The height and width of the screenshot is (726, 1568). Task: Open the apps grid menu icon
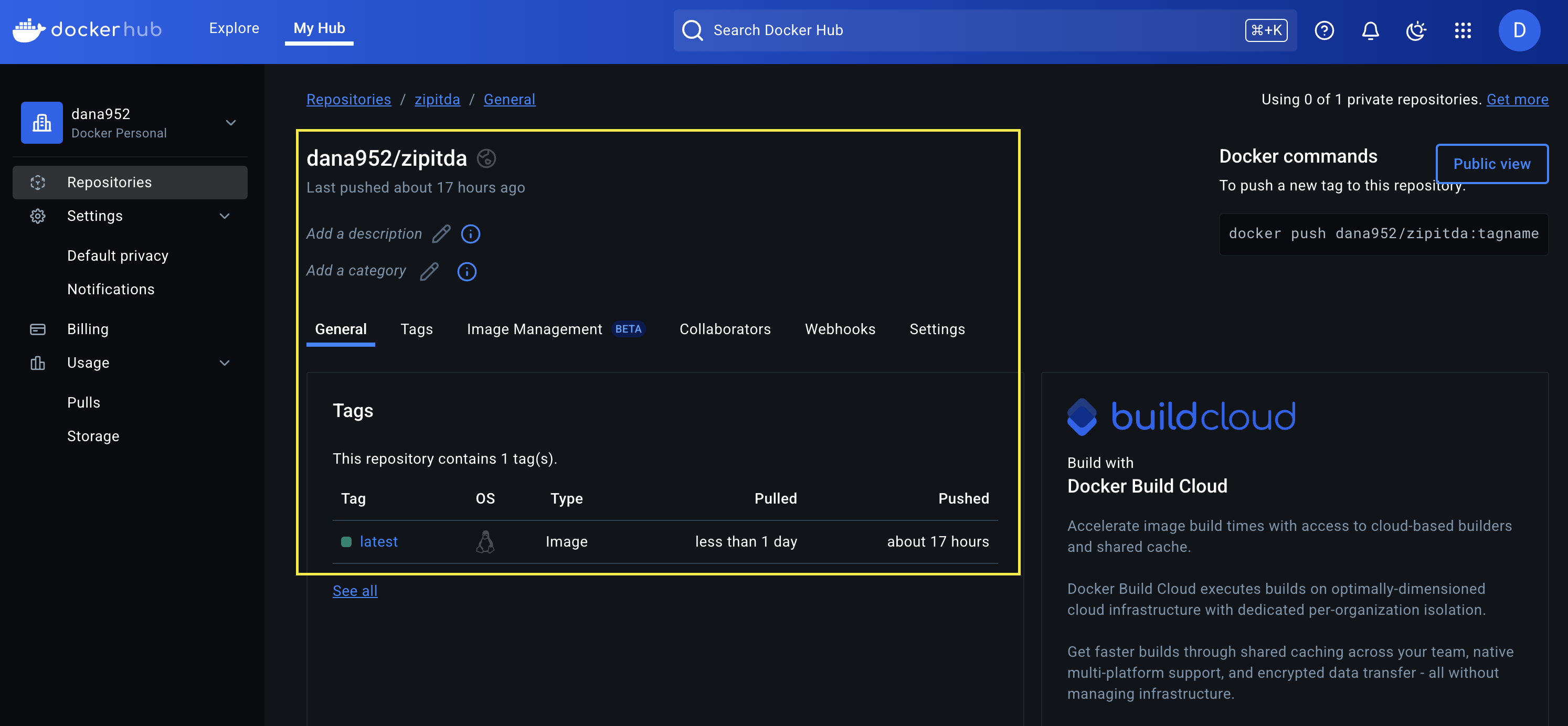tap(1462, 30)
